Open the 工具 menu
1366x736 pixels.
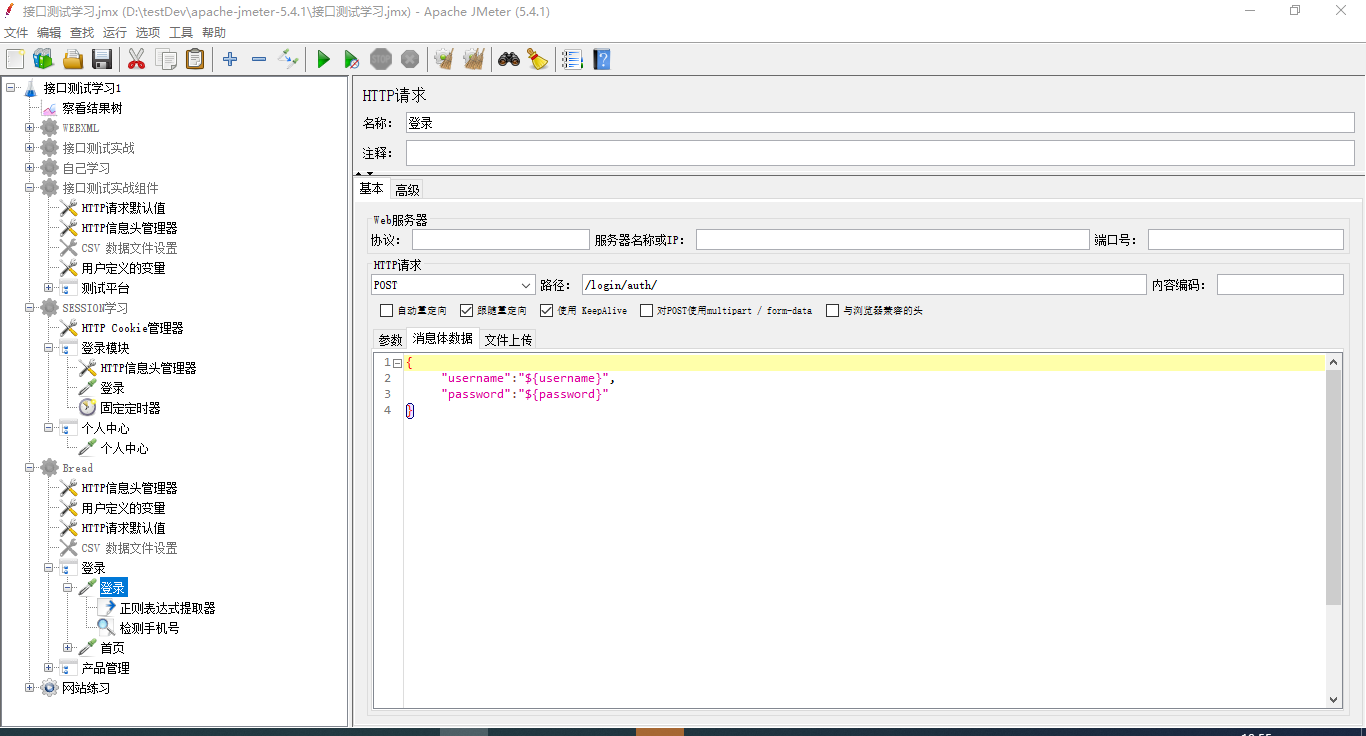click(181, 33)
